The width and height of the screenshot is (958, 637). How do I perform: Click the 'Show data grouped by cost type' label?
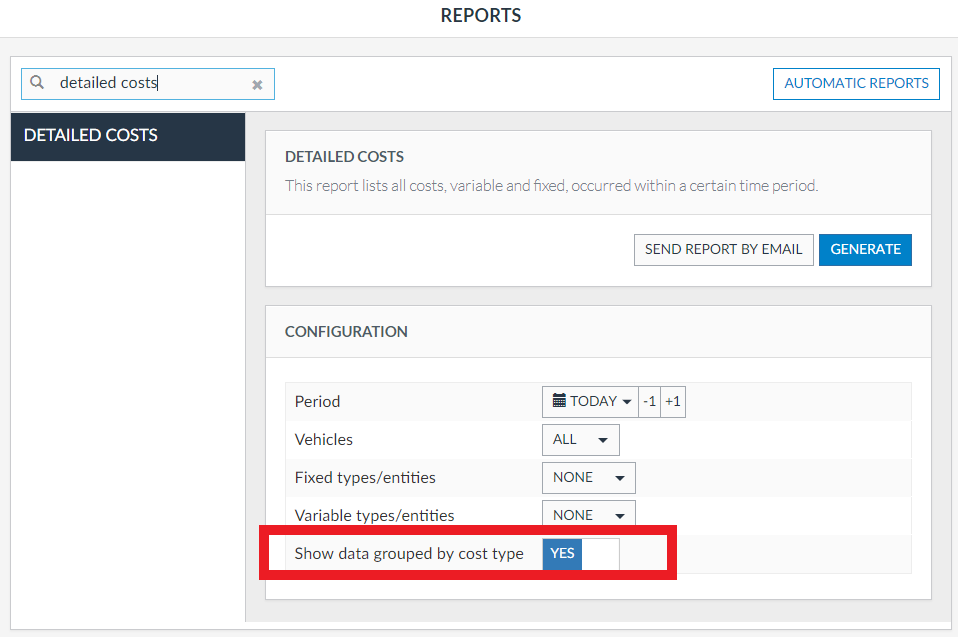pyautogui.click(x=409, y=554)
